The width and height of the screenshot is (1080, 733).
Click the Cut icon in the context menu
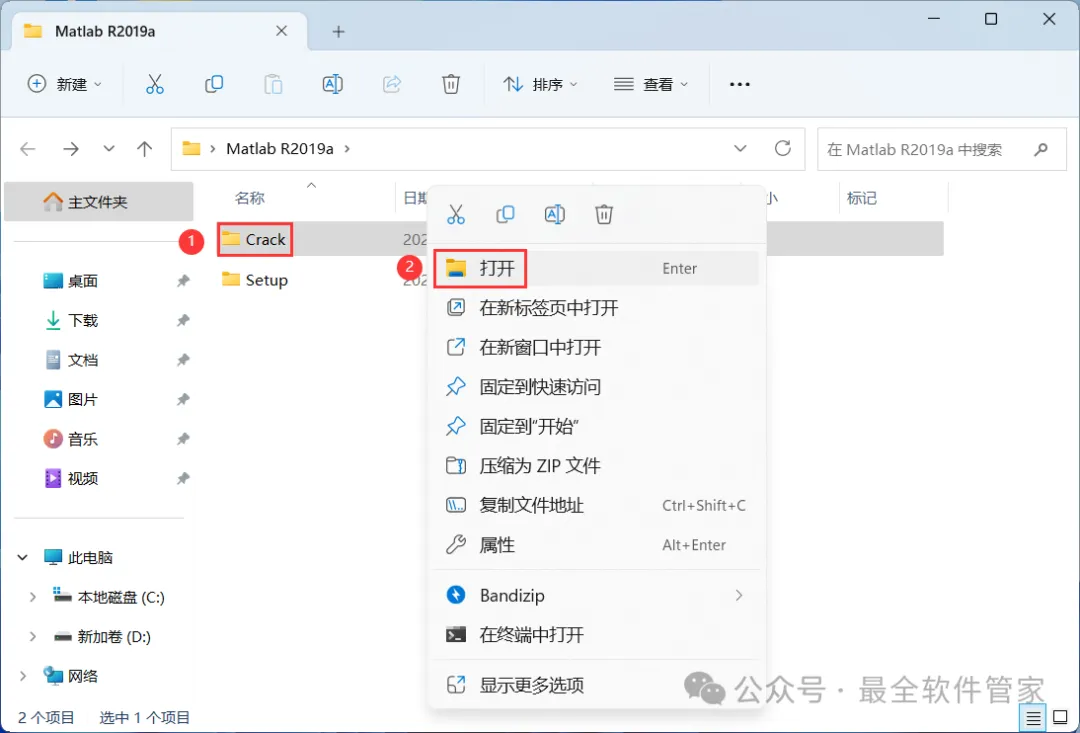456,214
